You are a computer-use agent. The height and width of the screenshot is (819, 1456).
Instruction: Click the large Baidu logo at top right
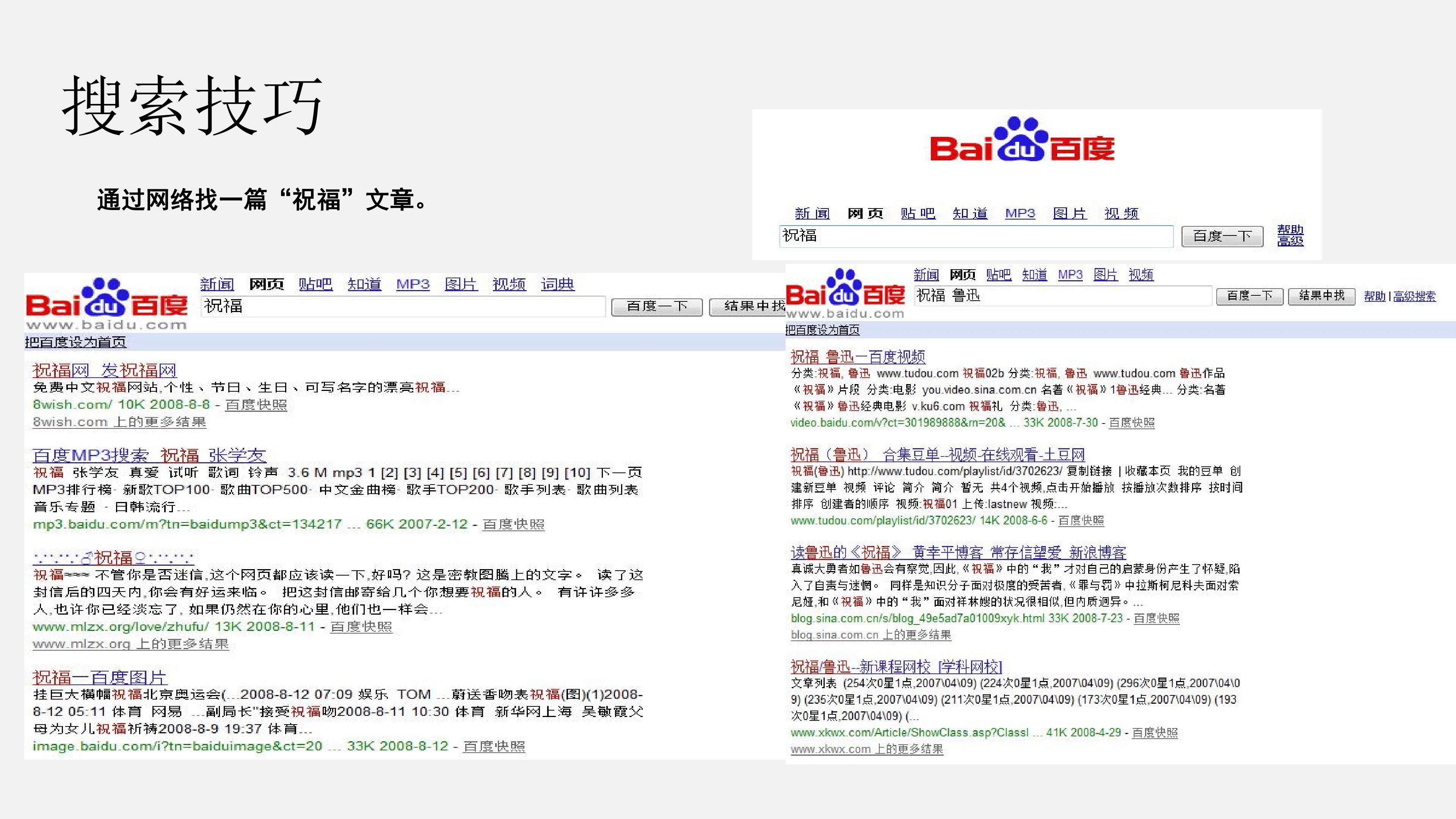pos(1022,139)
